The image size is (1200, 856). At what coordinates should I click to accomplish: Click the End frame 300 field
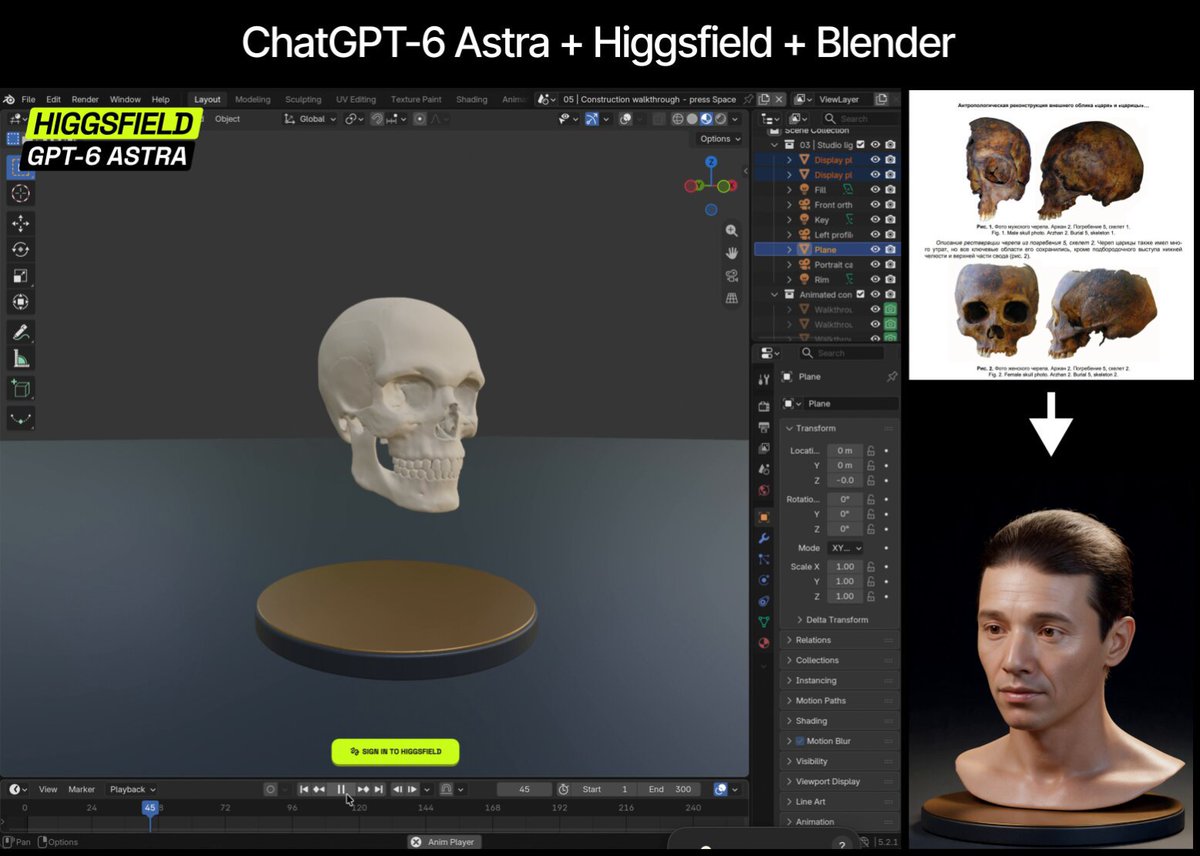(x=671, y=789)
